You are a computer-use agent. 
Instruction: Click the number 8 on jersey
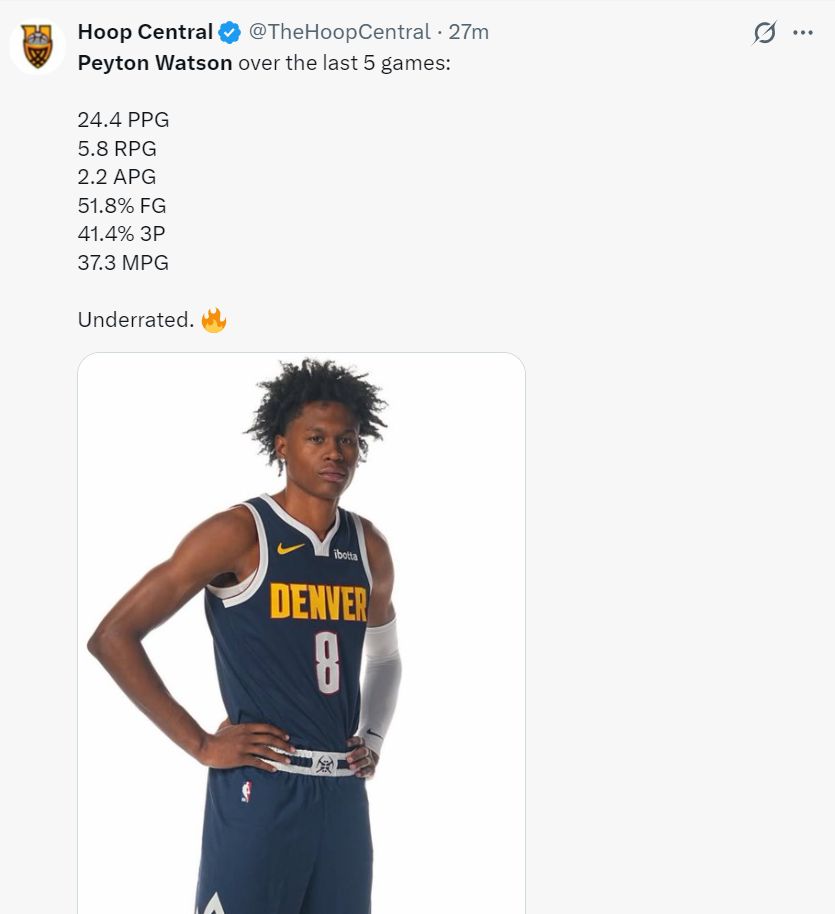pos(327,663)
